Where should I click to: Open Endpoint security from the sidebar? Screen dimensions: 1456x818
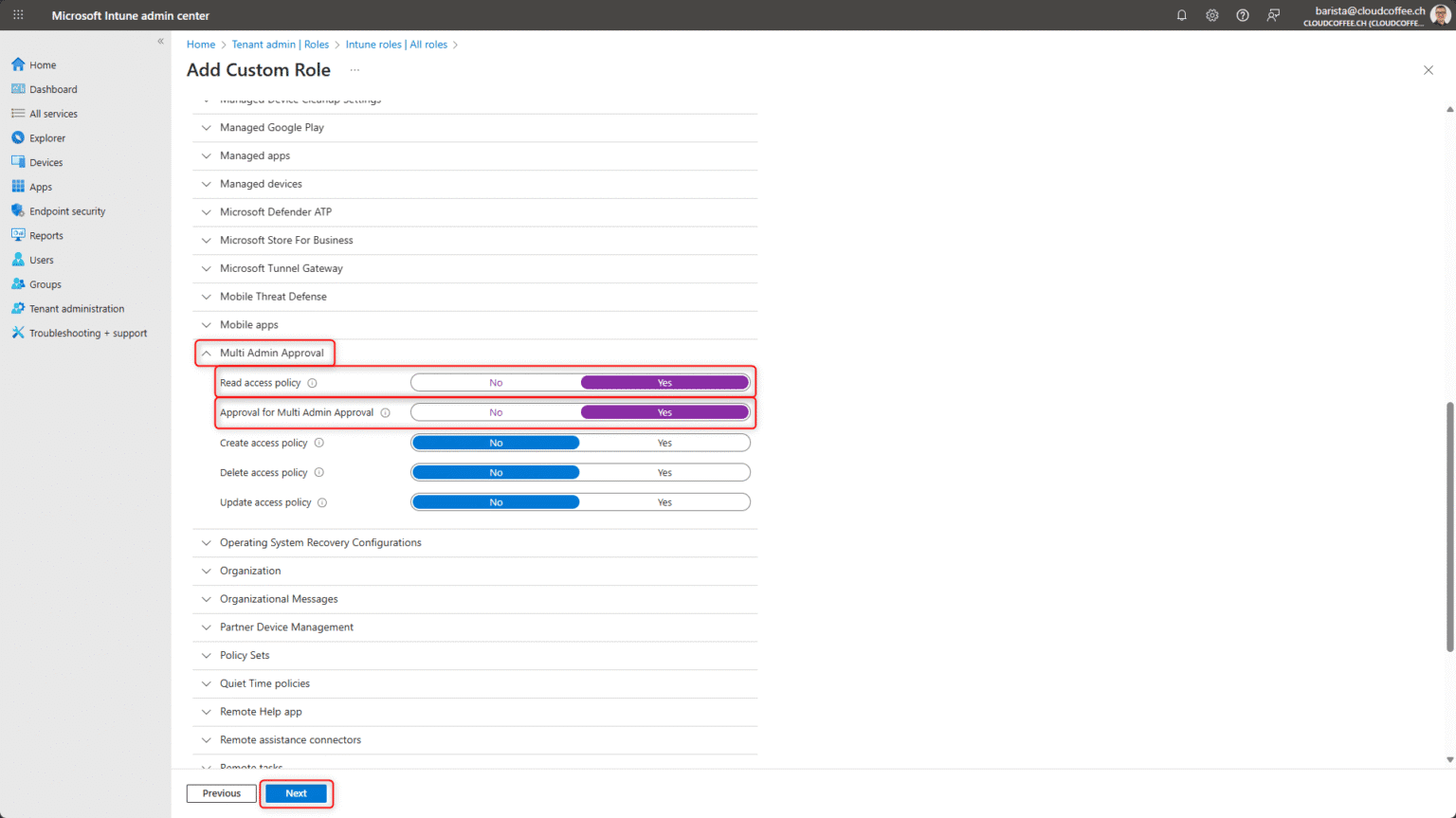(x=66, y=210)
